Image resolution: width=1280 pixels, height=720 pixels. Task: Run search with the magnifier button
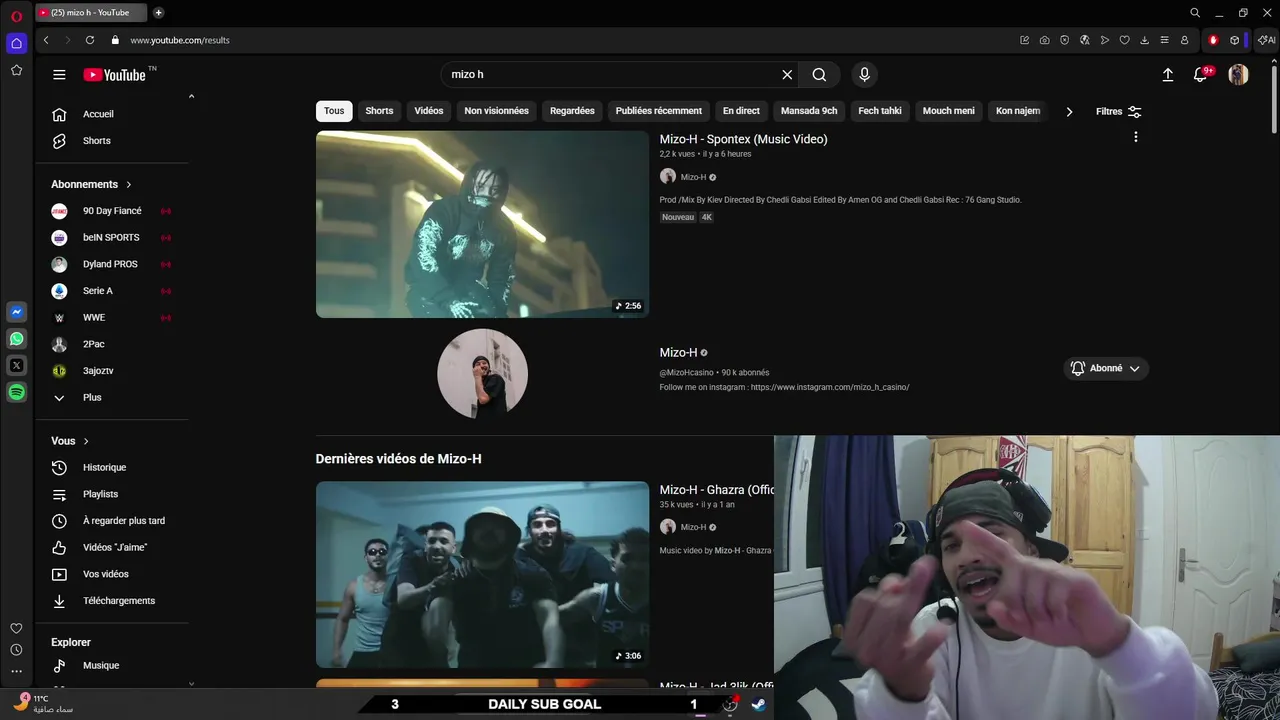[819, 75]
